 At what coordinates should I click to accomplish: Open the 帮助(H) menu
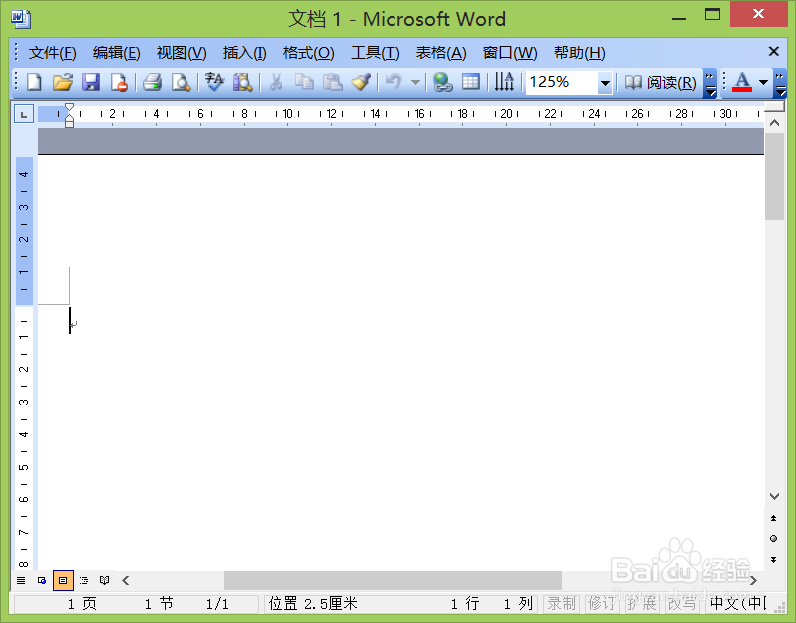click(579, 53)
